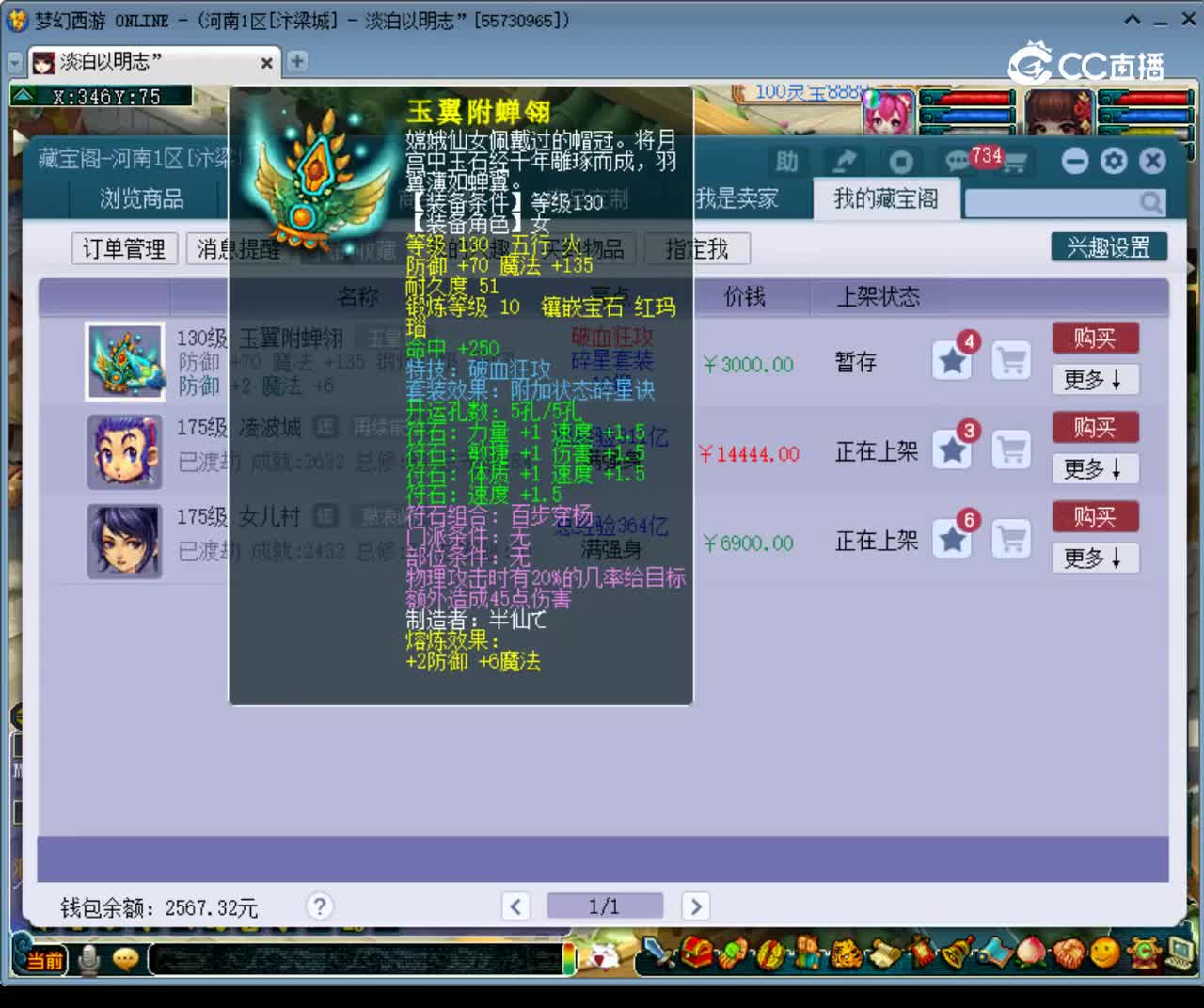The image size is (1204, 1008).
Task: Add new client tab with plus button
Action: pyautogui.click(x=297, y=61)
